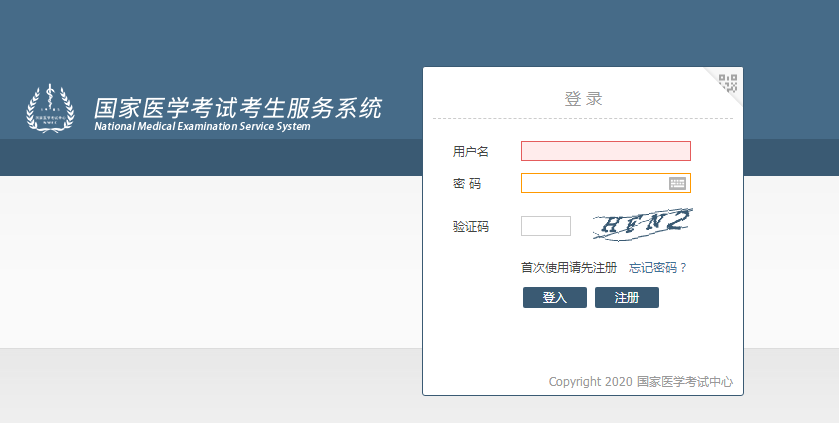Open the virtual keyboard in password field
Image resolution: width=839 pixels, height=423 pixels.
(x=677, y=183)
